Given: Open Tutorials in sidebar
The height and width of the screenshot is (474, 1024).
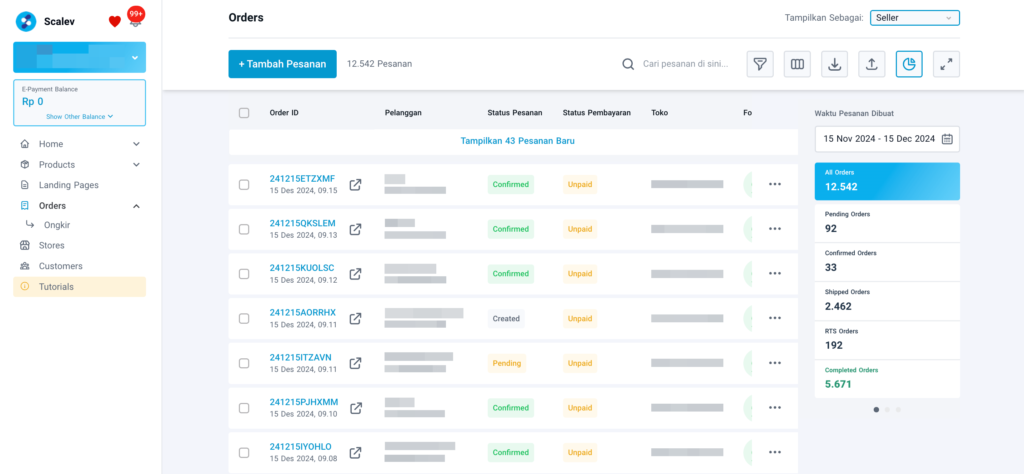Looking at the screenshot, I should pyautogui.click(x=80, y=287).
